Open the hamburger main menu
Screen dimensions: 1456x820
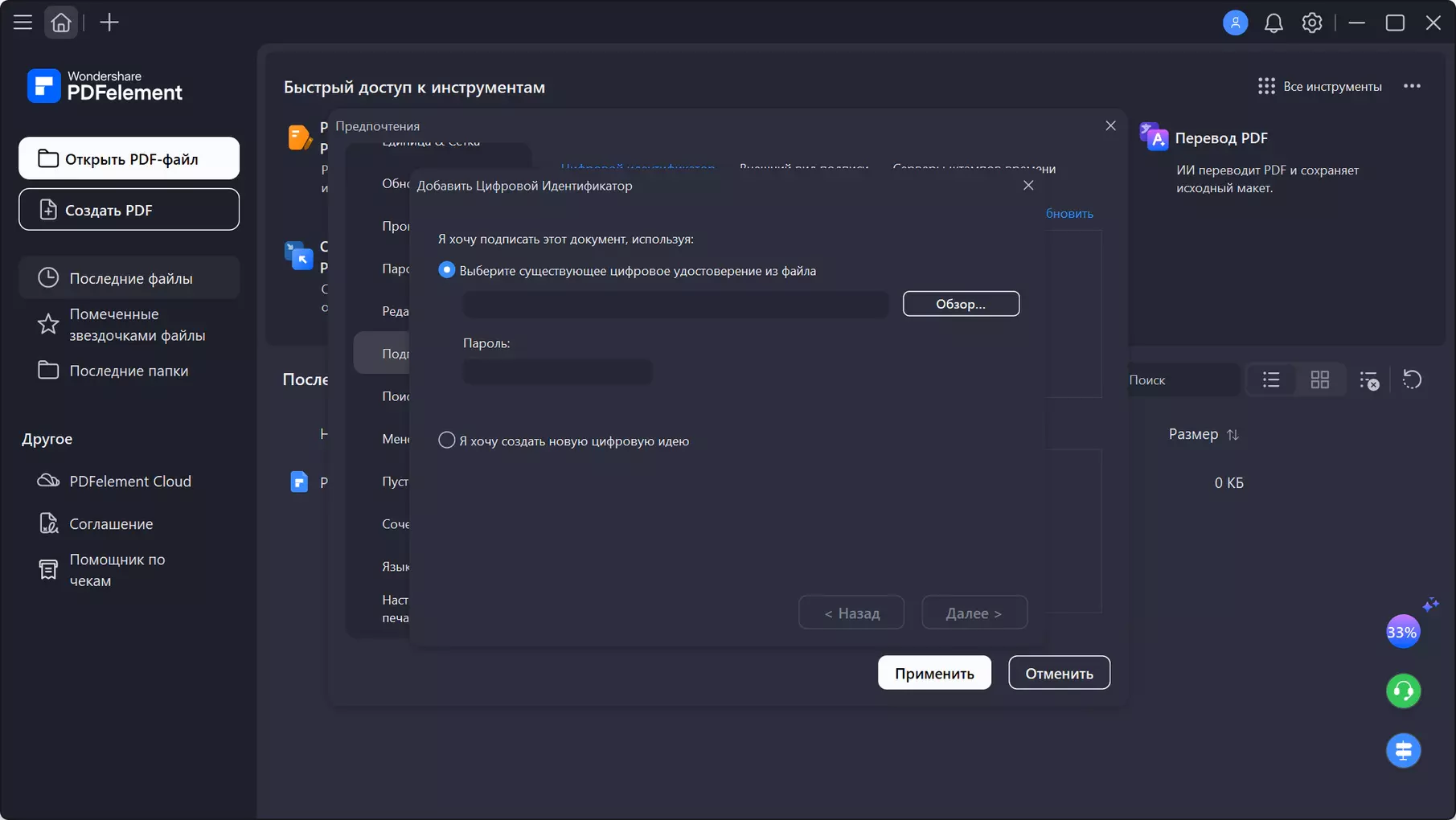(x=23, y=23)
